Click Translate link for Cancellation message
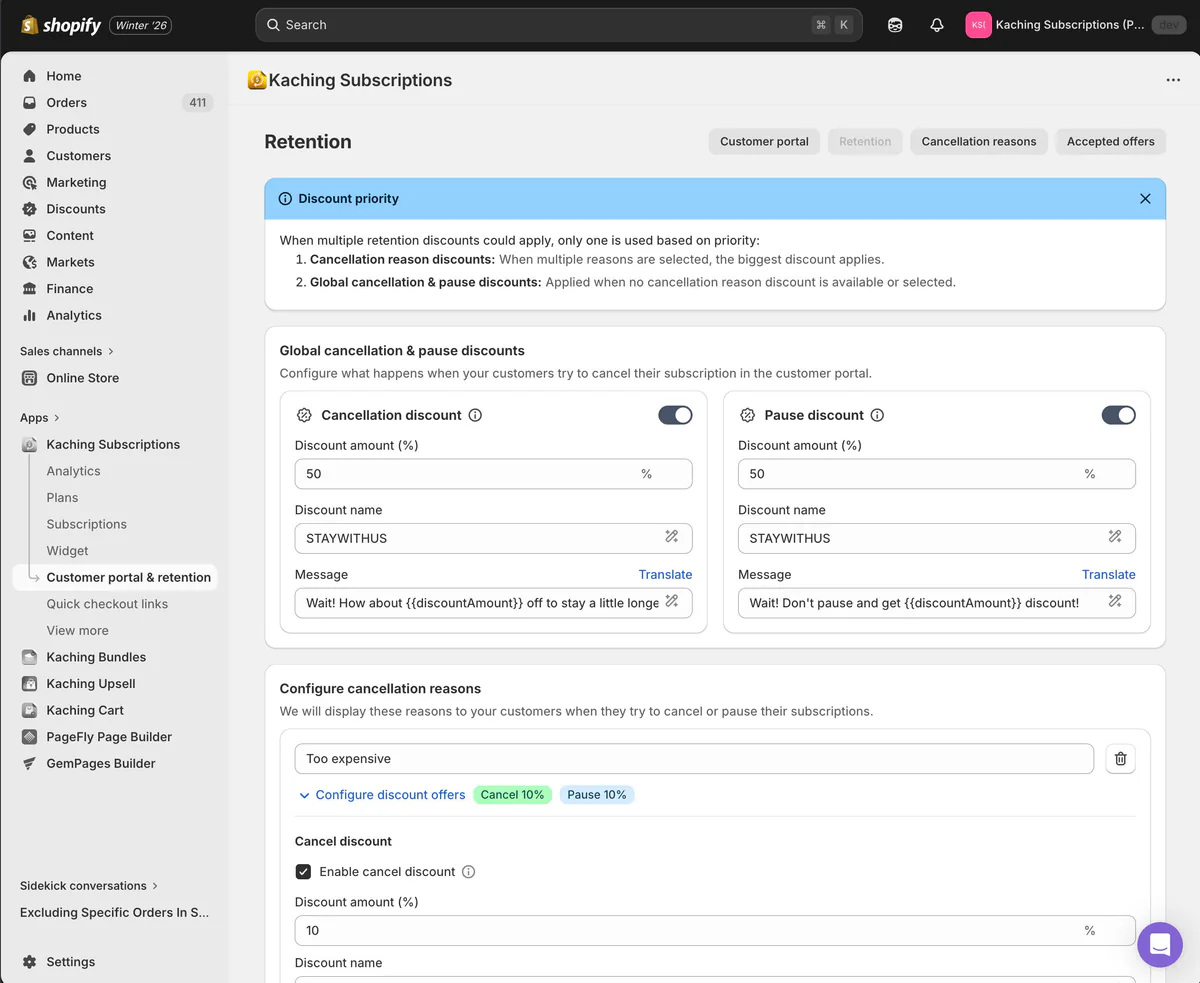The image size is (1200, 983). (665, 575)
